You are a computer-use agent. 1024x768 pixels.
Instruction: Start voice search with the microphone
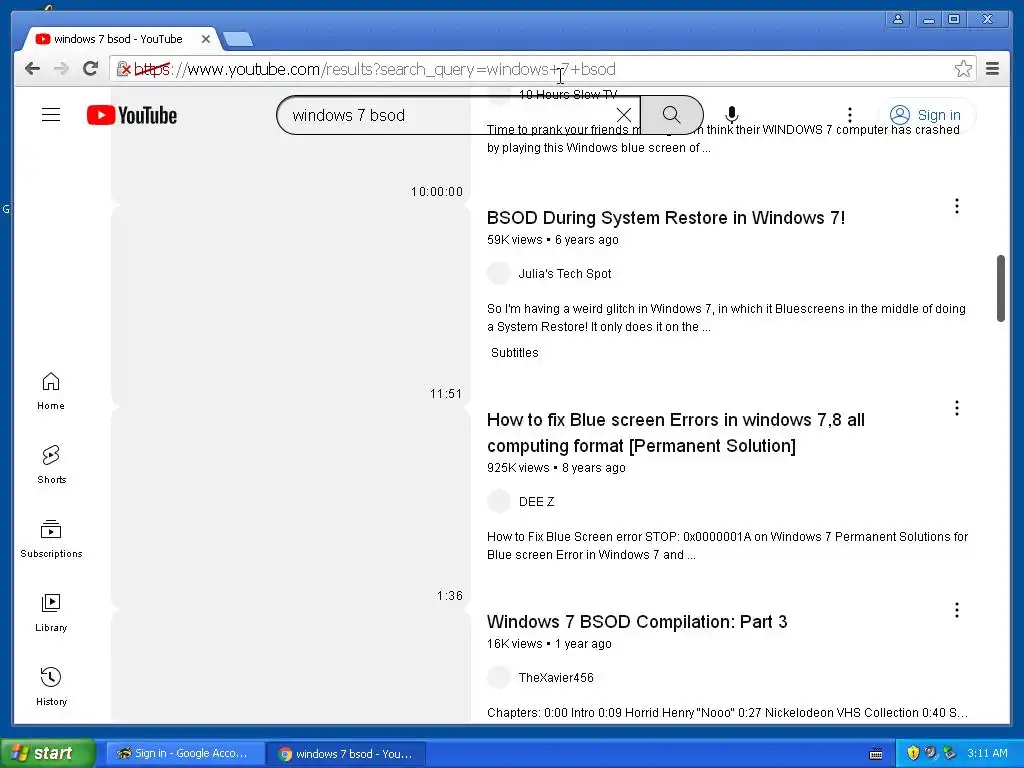[x=731, y=116]
